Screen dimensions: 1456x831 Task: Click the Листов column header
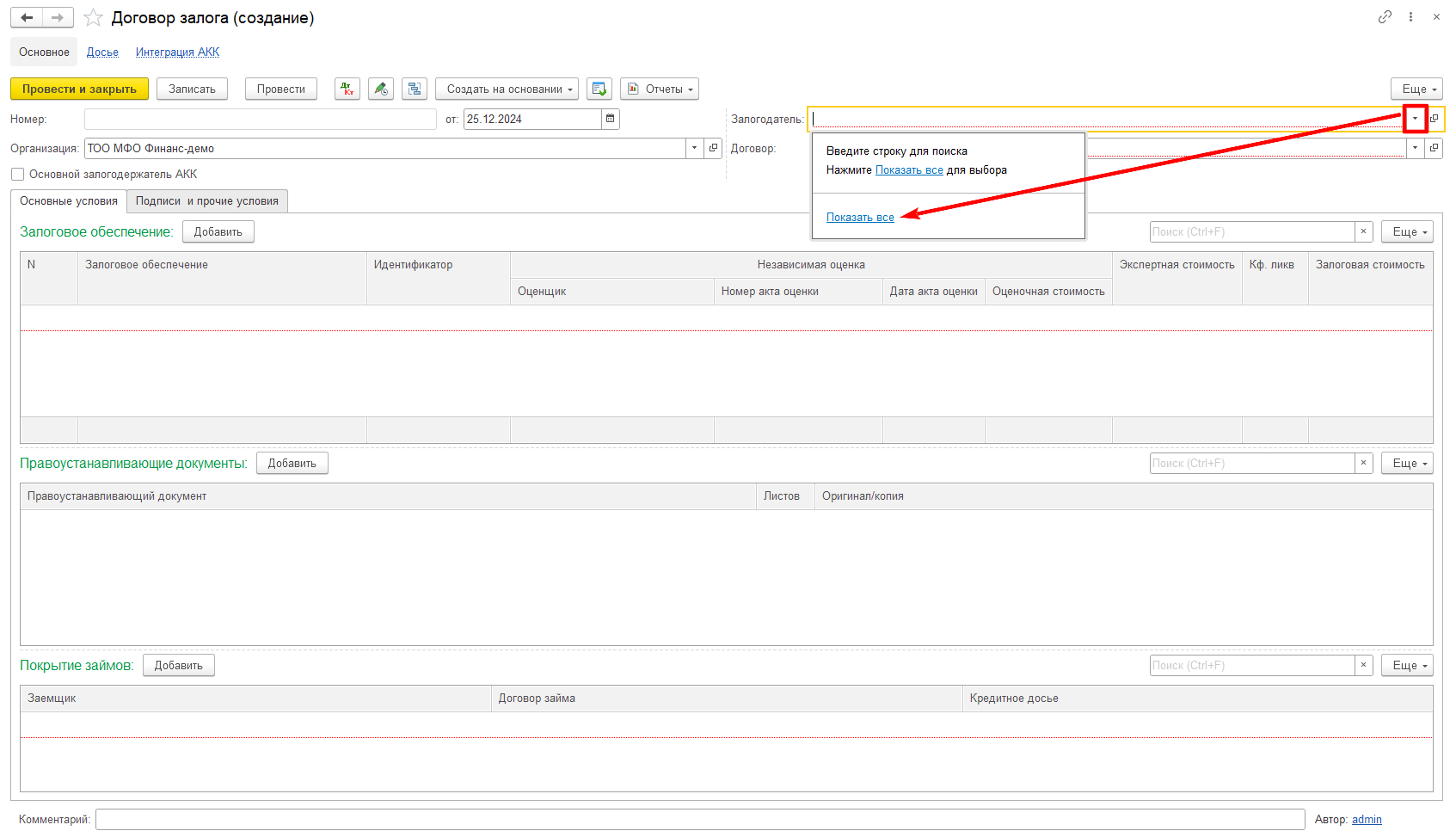[x=785, y=496]
